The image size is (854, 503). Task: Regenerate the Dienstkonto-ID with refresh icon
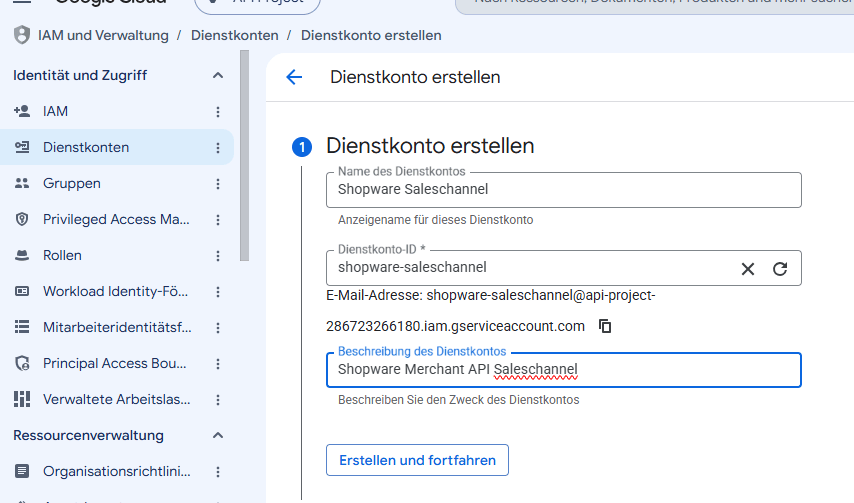pyautogui.click(x=780, y=268)
